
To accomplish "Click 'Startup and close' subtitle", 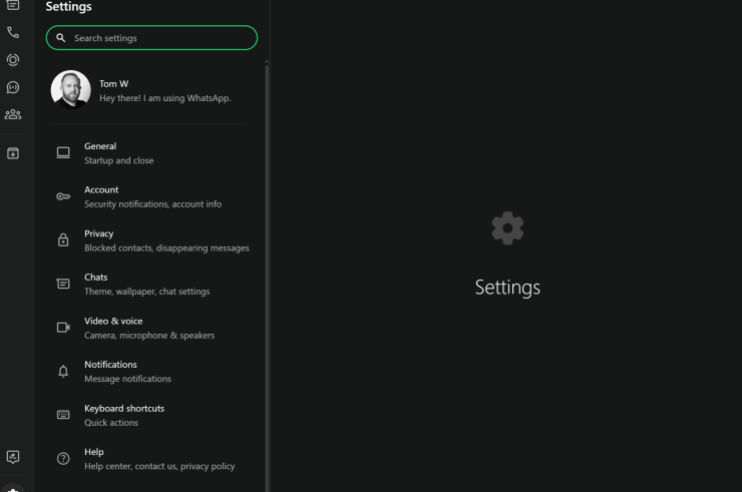I will click(119, 160).
